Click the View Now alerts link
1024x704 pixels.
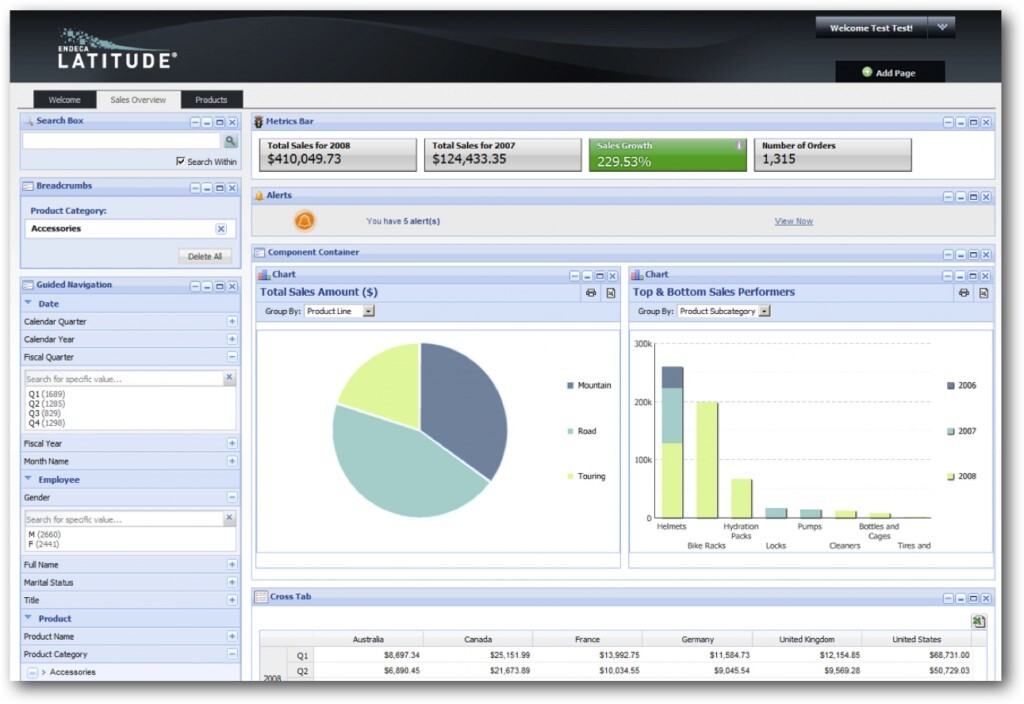click(793, 221)
